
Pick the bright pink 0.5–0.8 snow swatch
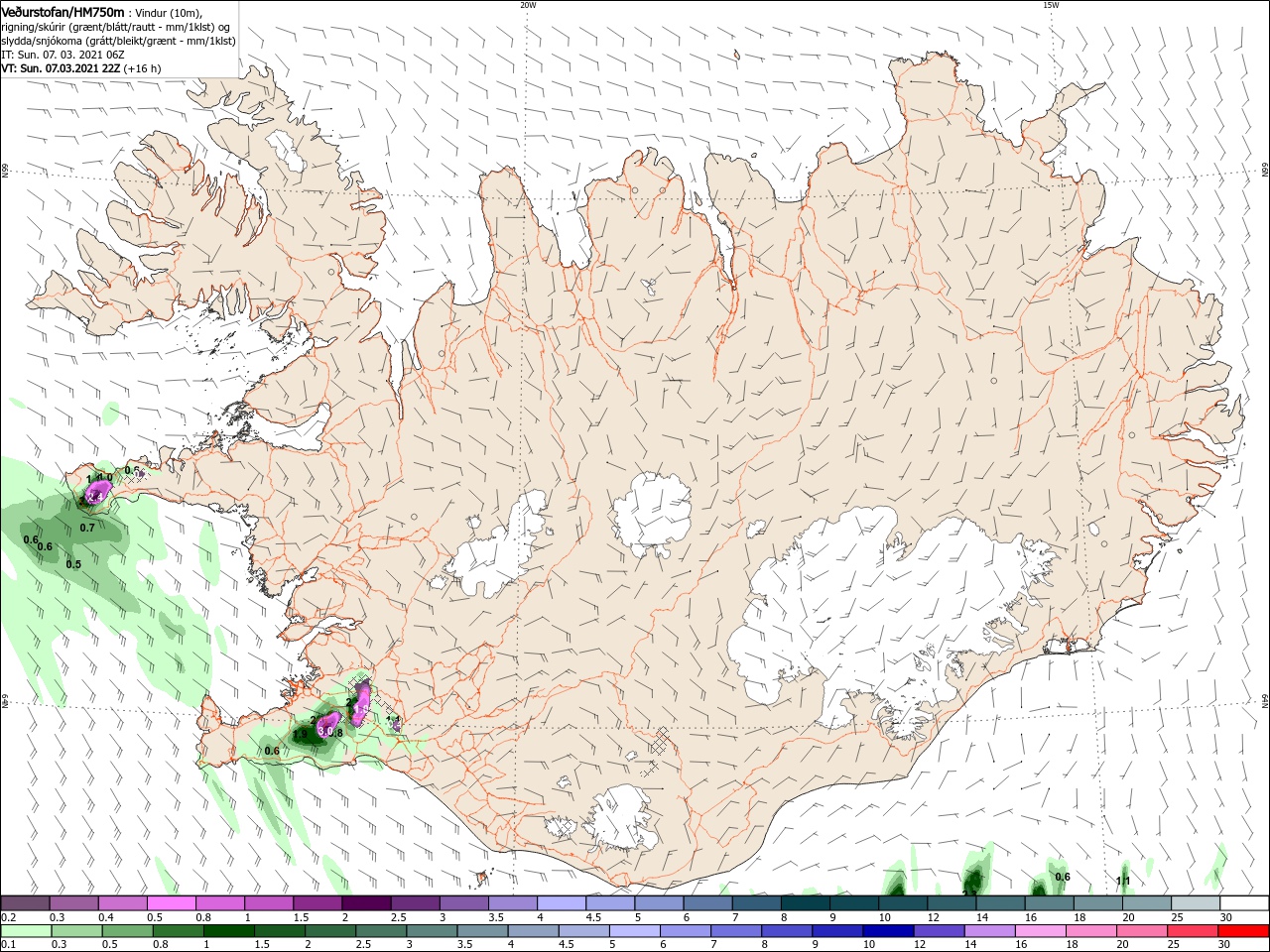pos(172,903)
